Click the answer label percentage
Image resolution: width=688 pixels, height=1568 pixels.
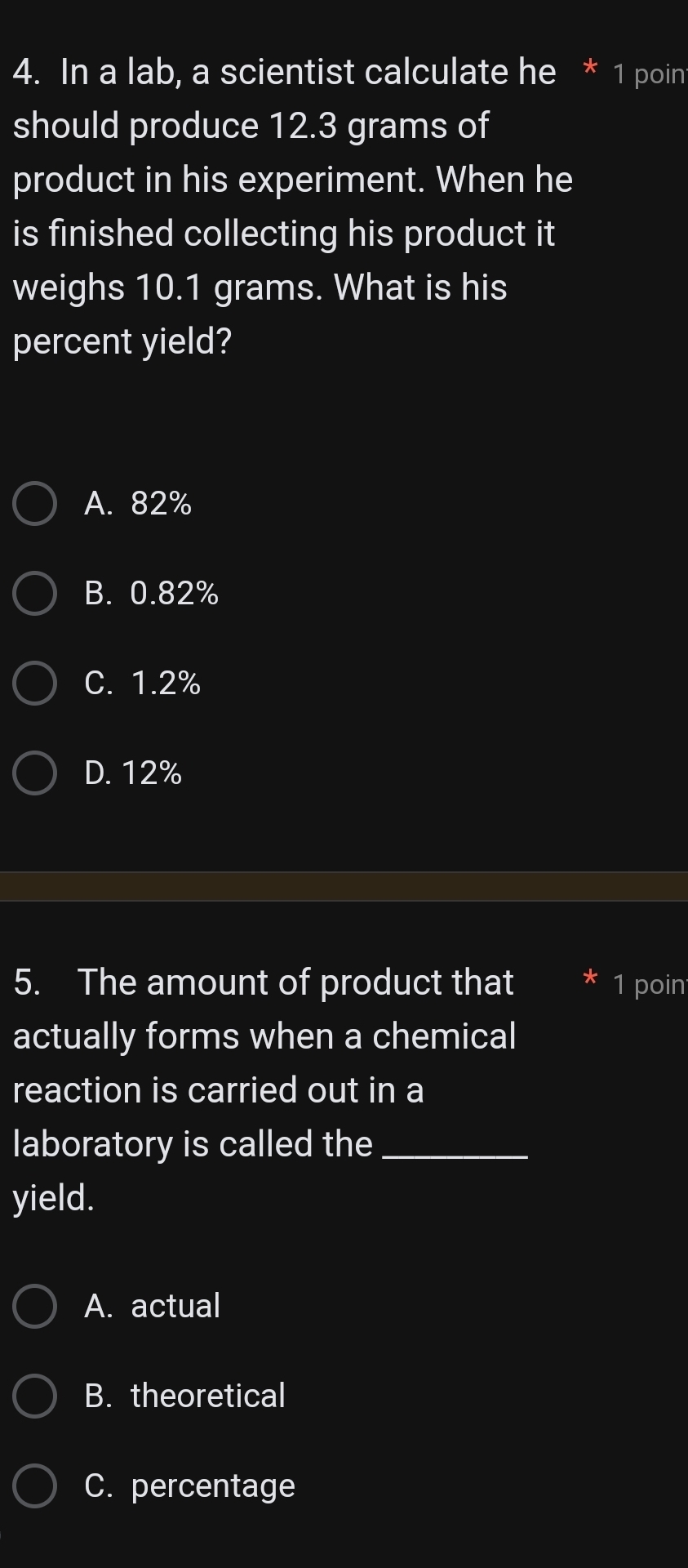212,1486
